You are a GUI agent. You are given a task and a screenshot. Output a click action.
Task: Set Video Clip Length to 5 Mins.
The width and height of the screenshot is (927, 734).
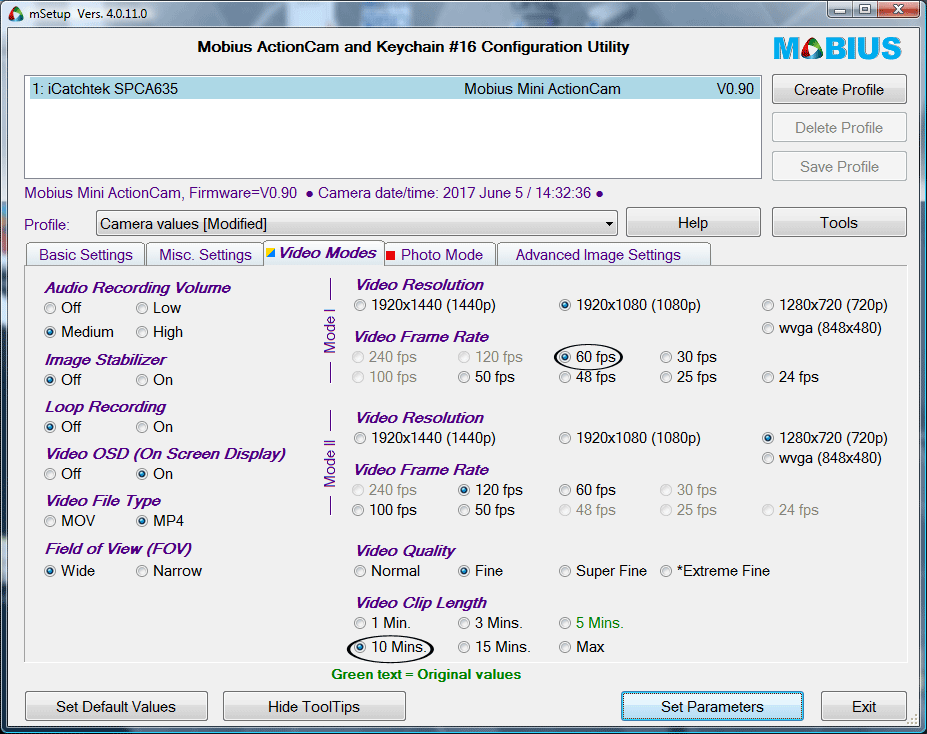coord(591,623)
